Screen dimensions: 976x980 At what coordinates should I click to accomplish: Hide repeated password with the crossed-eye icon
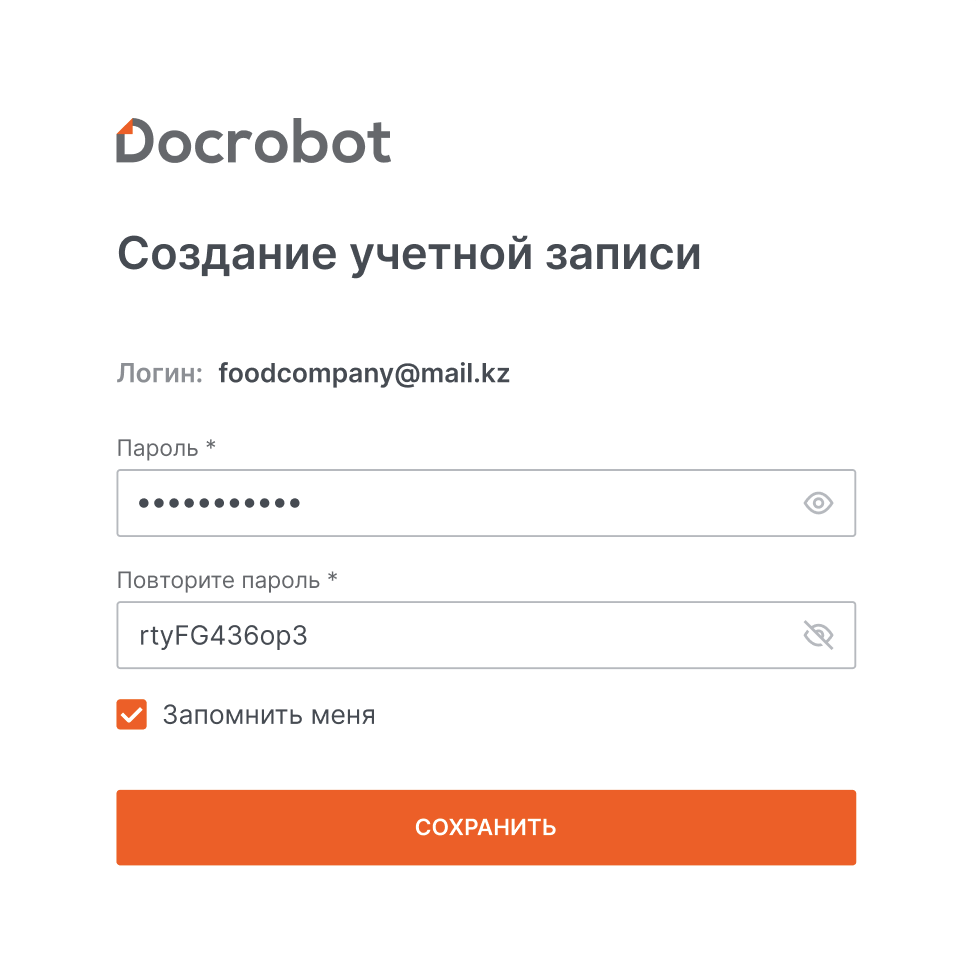point(818,635)
